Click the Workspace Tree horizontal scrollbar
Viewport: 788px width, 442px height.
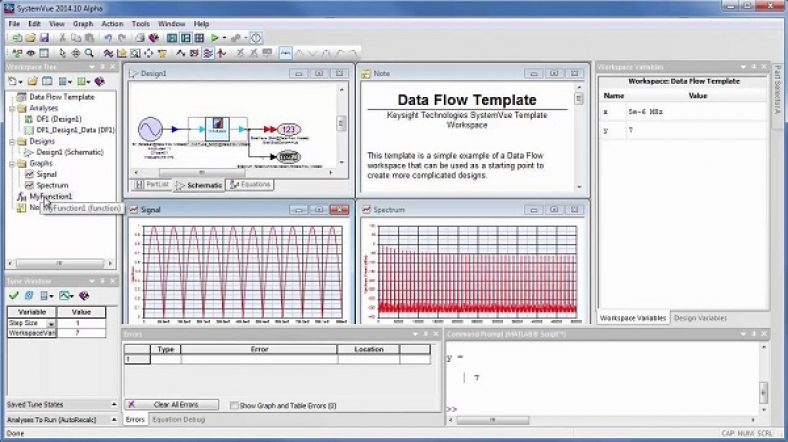tap(60, 263)
